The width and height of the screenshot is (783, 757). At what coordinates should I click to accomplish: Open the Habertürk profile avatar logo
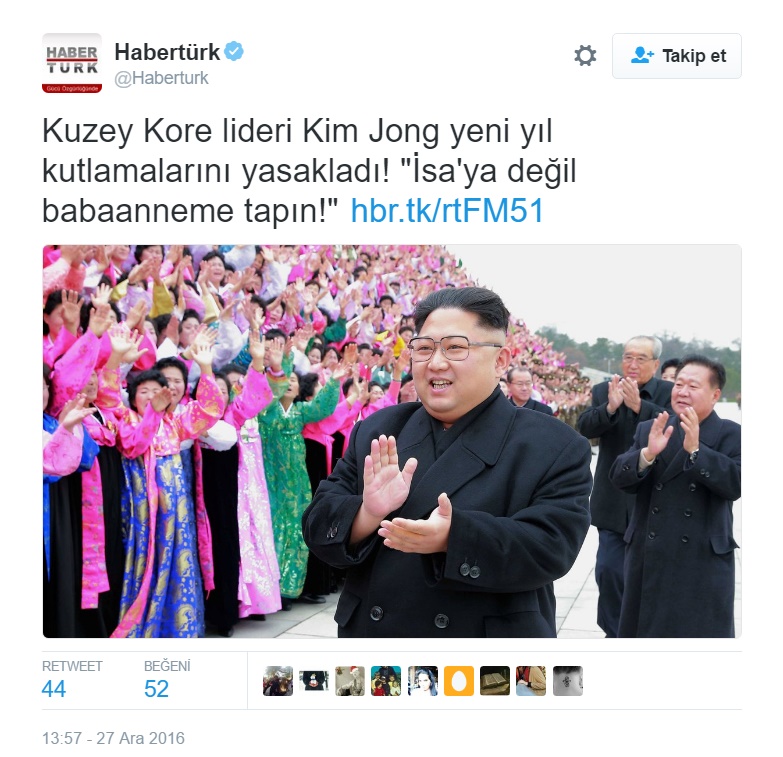(72, 63)
